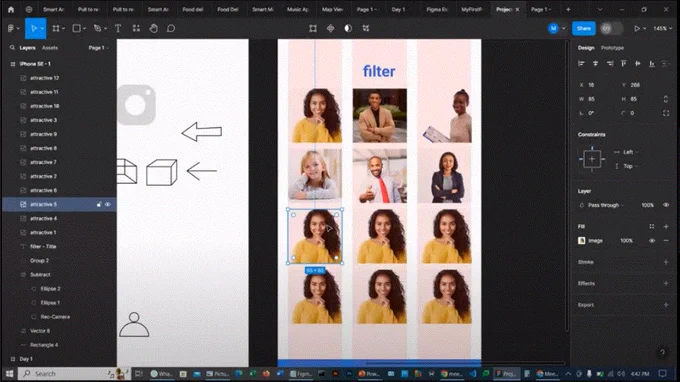Open the Figma main menu icon
Screen dimensions: 680x382
pos(11,28)
